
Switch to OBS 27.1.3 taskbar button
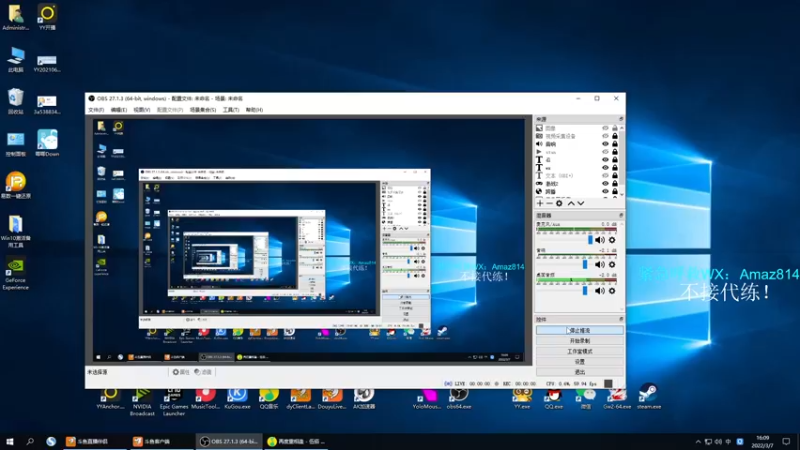click(x=230, y=442)
